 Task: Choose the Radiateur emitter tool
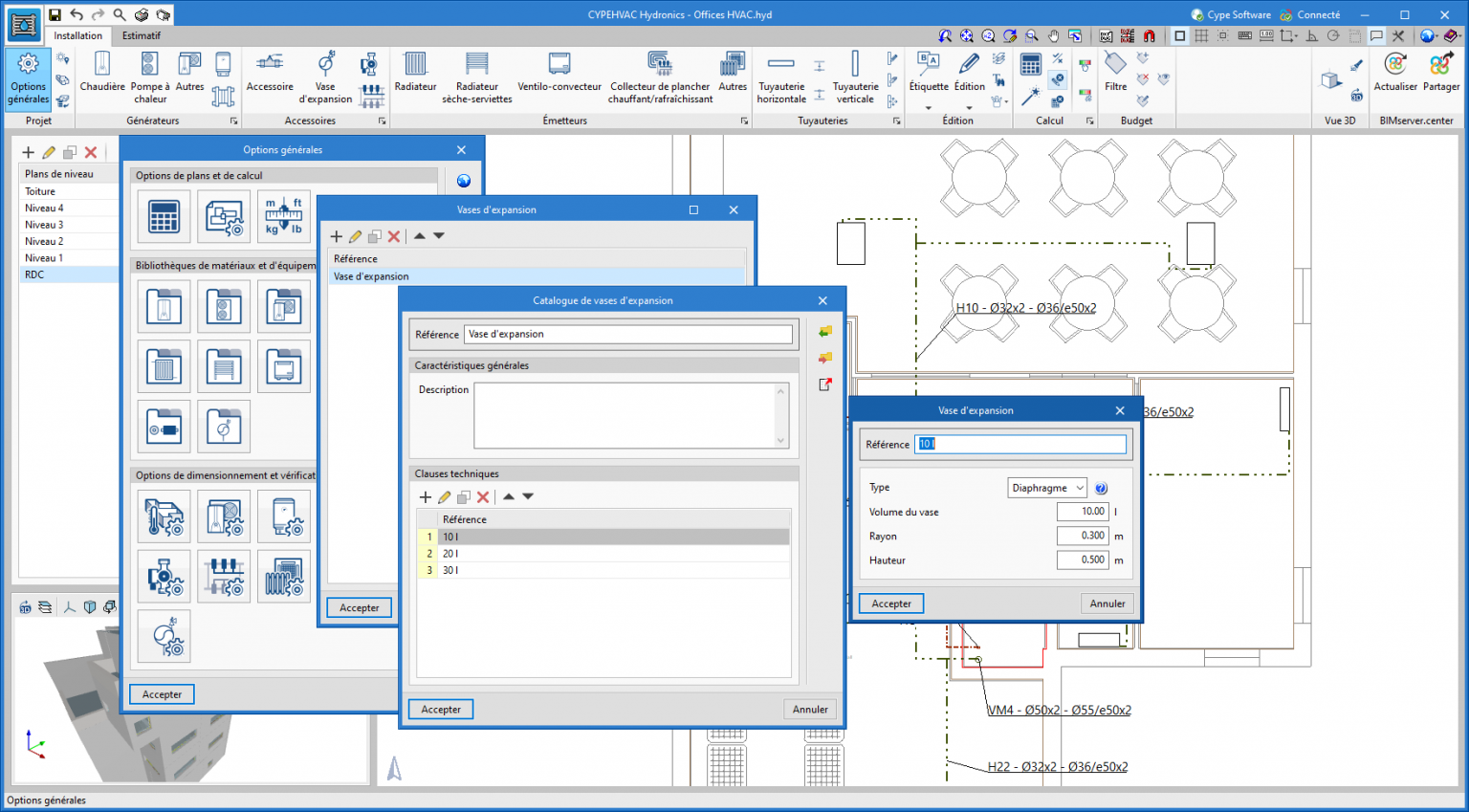(x=415, y=73)
